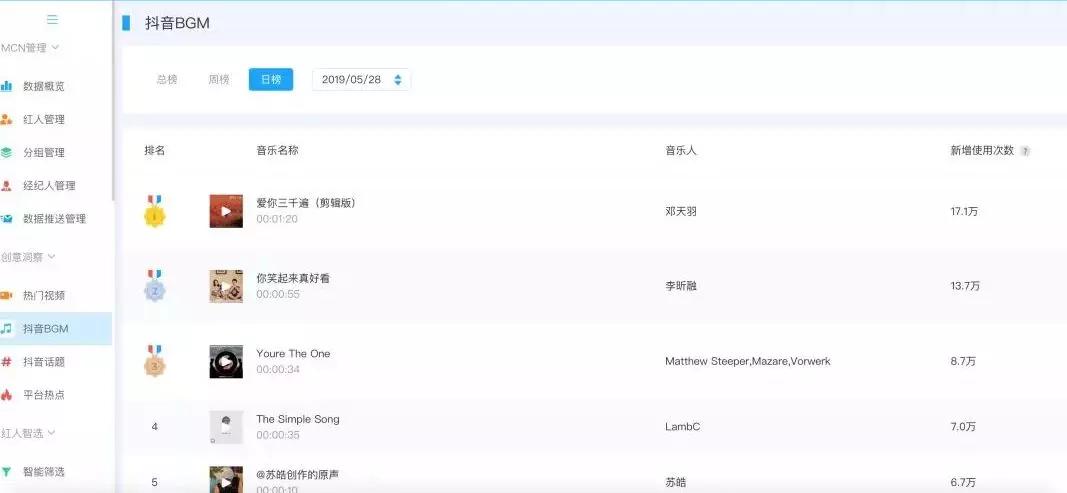
Task: Click the 数据推送管理 envelope icon
Action: pos(6,219)
